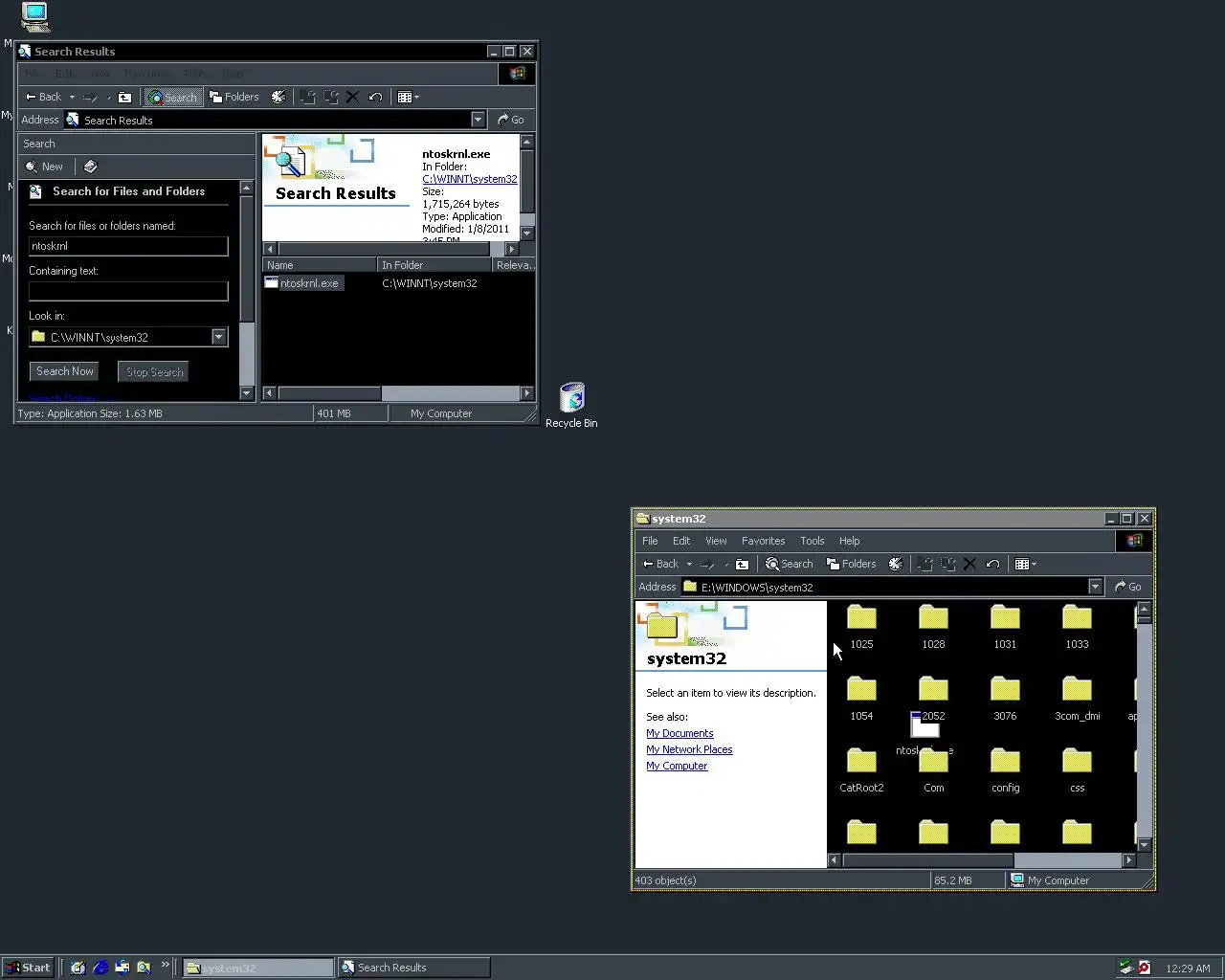Open Views dropdown in Search Results toolbar

(409, 97)
